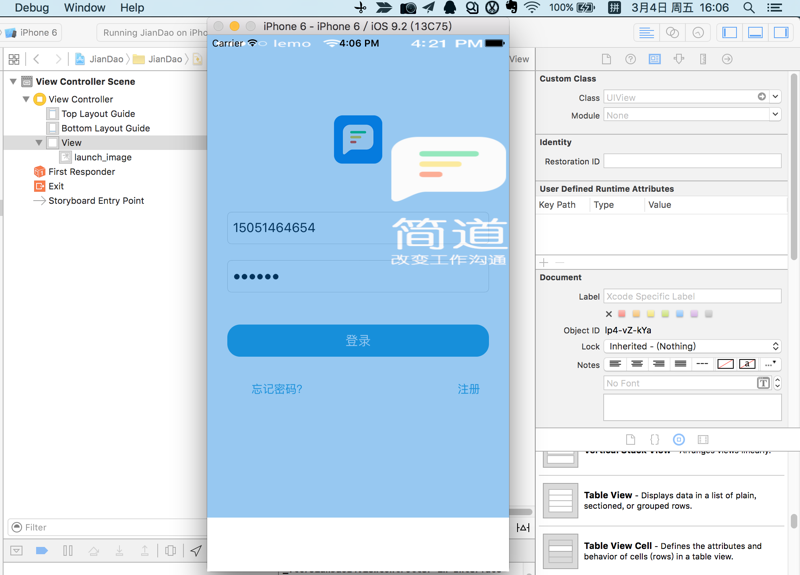Set notes alignment to center
This screenshot has height=575, width=800.
tap(637, 364)
